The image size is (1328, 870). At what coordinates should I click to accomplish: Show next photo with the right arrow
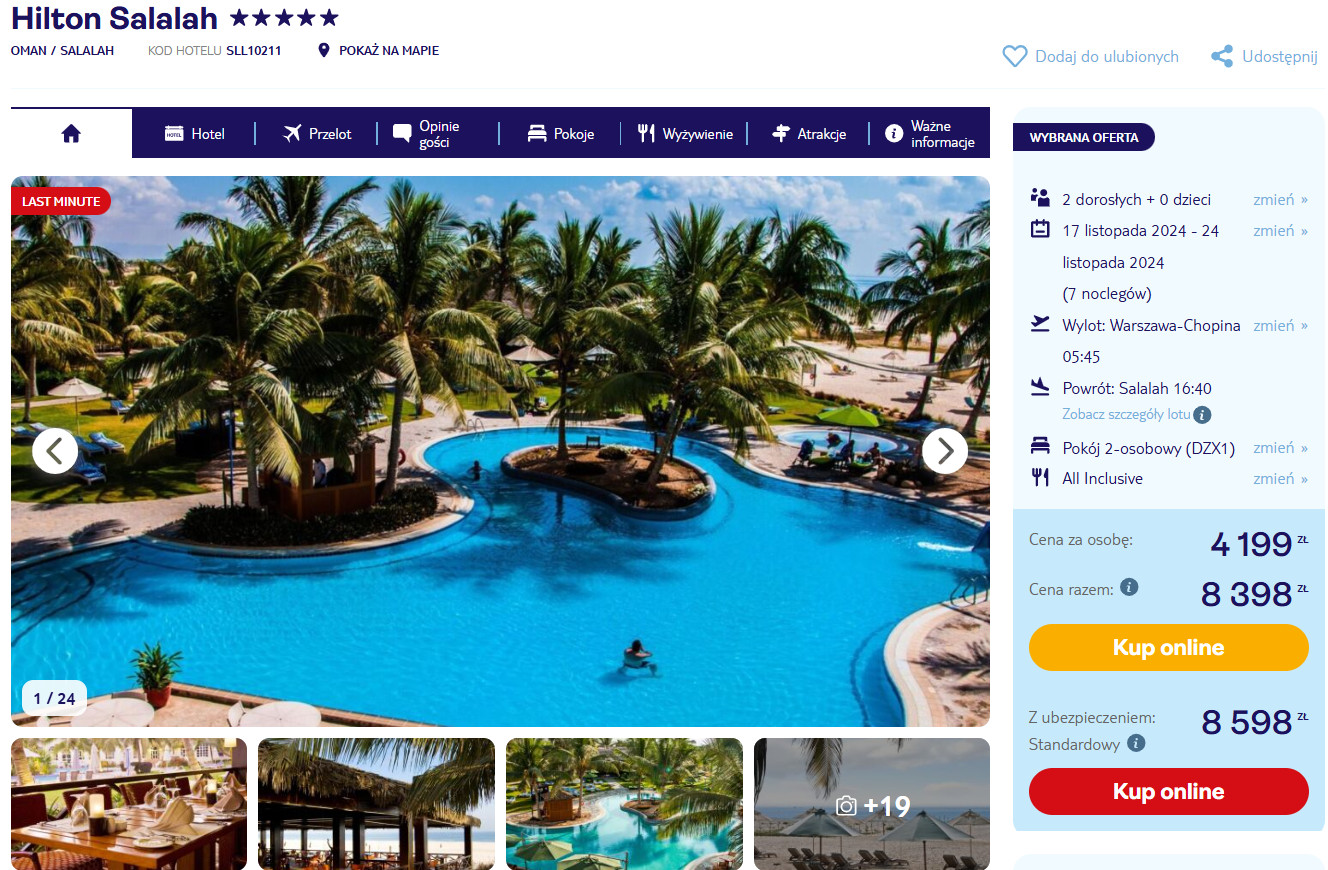945,451
